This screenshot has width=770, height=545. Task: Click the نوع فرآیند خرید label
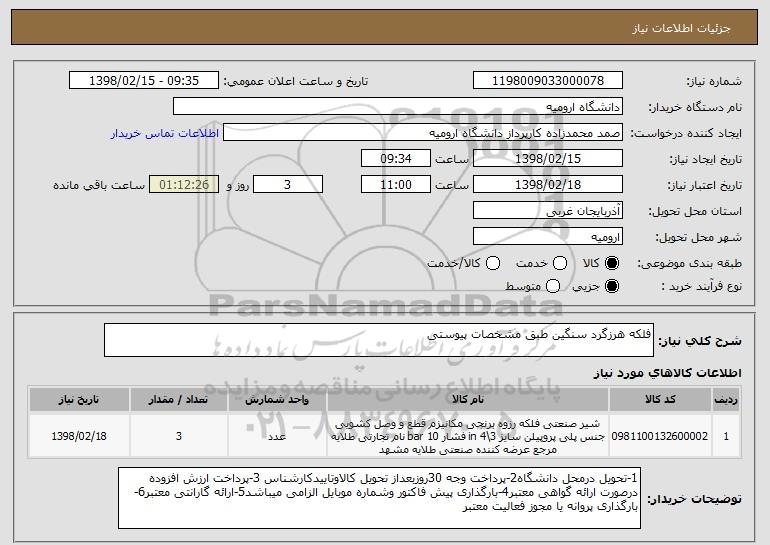702,286
